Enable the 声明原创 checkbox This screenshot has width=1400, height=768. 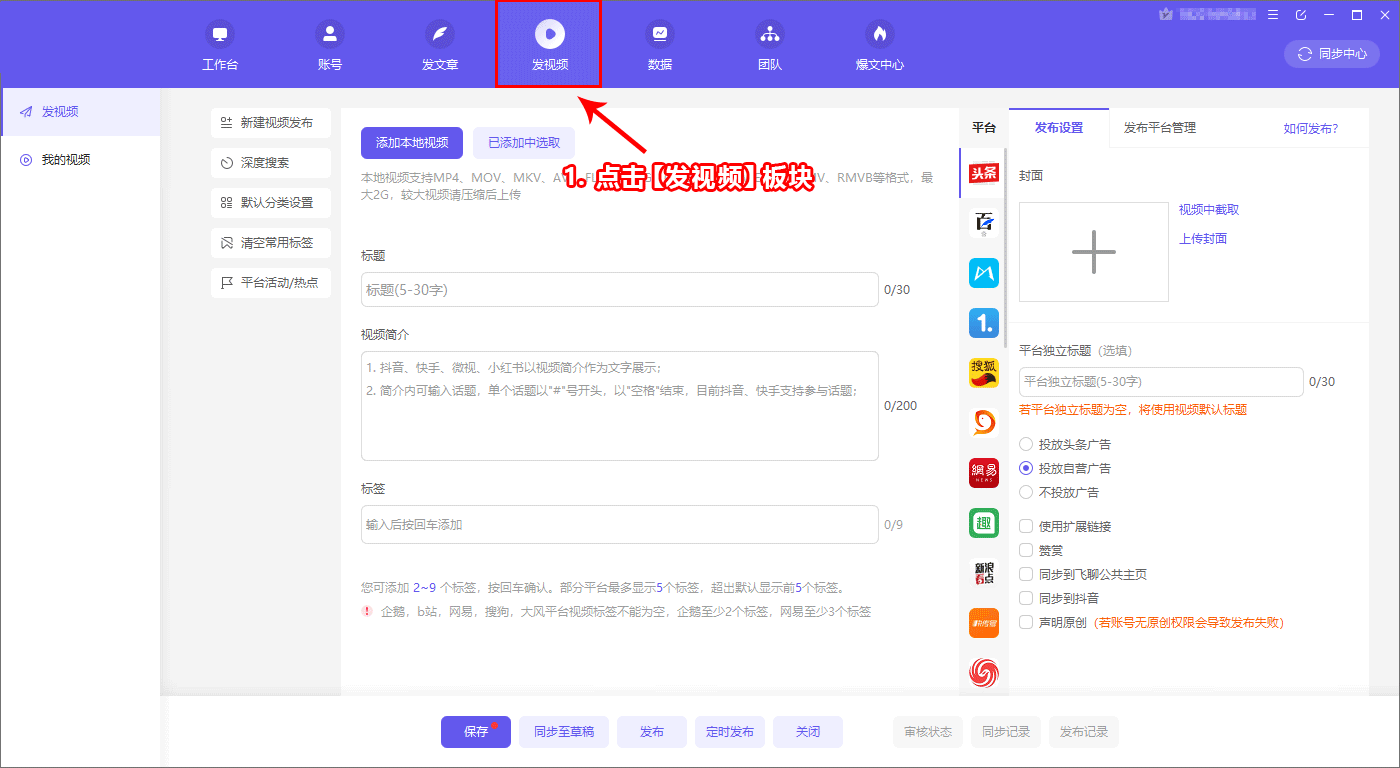[x=1025, y=622]
